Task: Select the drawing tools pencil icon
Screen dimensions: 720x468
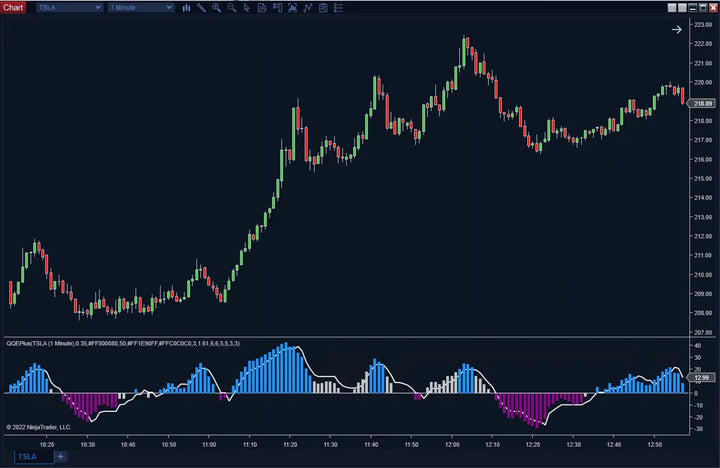Action: (x=202, y=7)
